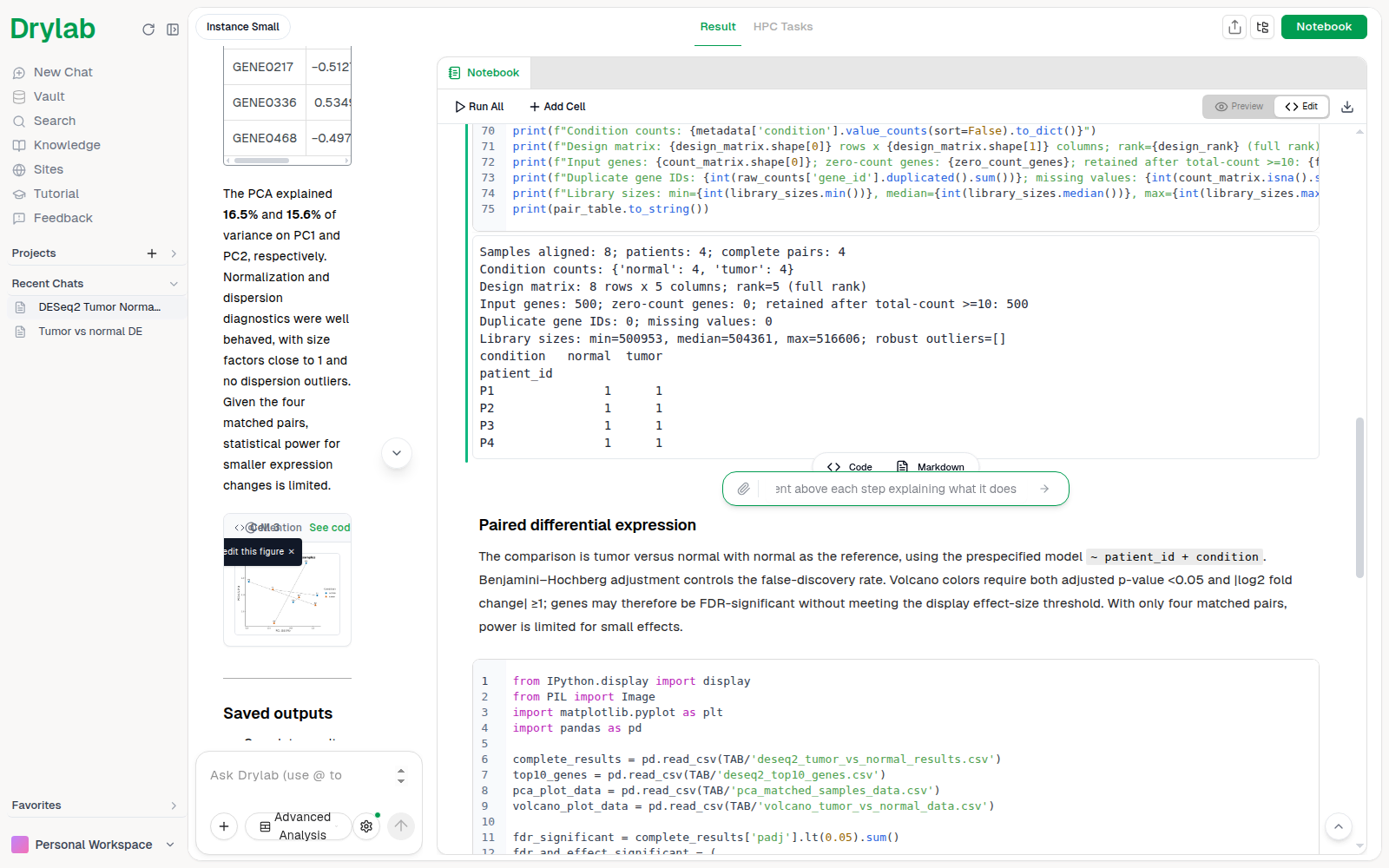Click the PCA figure thumbnail in the chat
The image size is (1389, 868).
pyautogui.click(x=287, y=595)
